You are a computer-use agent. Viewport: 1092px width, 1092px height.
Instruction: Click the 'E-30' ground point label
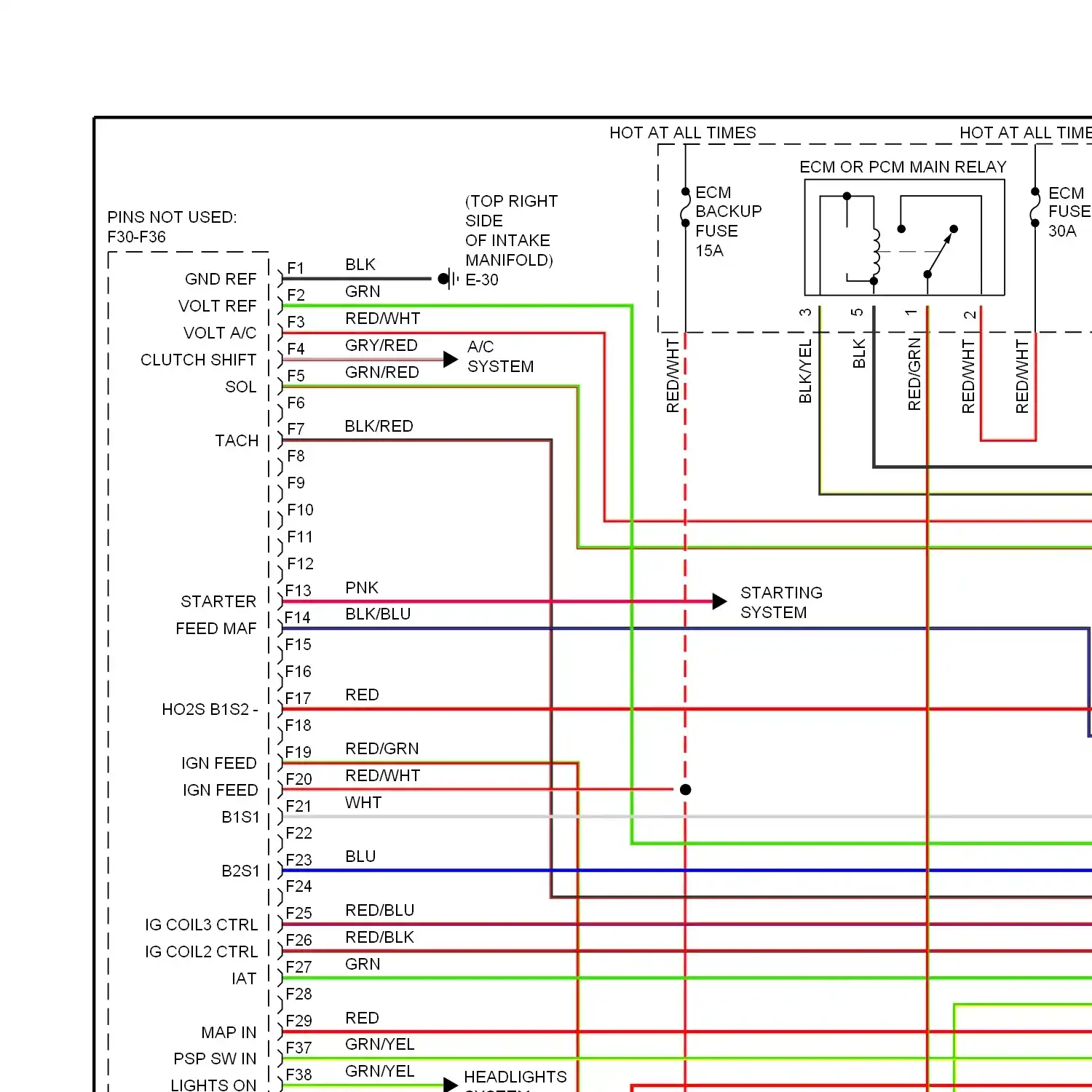[482, 280]
